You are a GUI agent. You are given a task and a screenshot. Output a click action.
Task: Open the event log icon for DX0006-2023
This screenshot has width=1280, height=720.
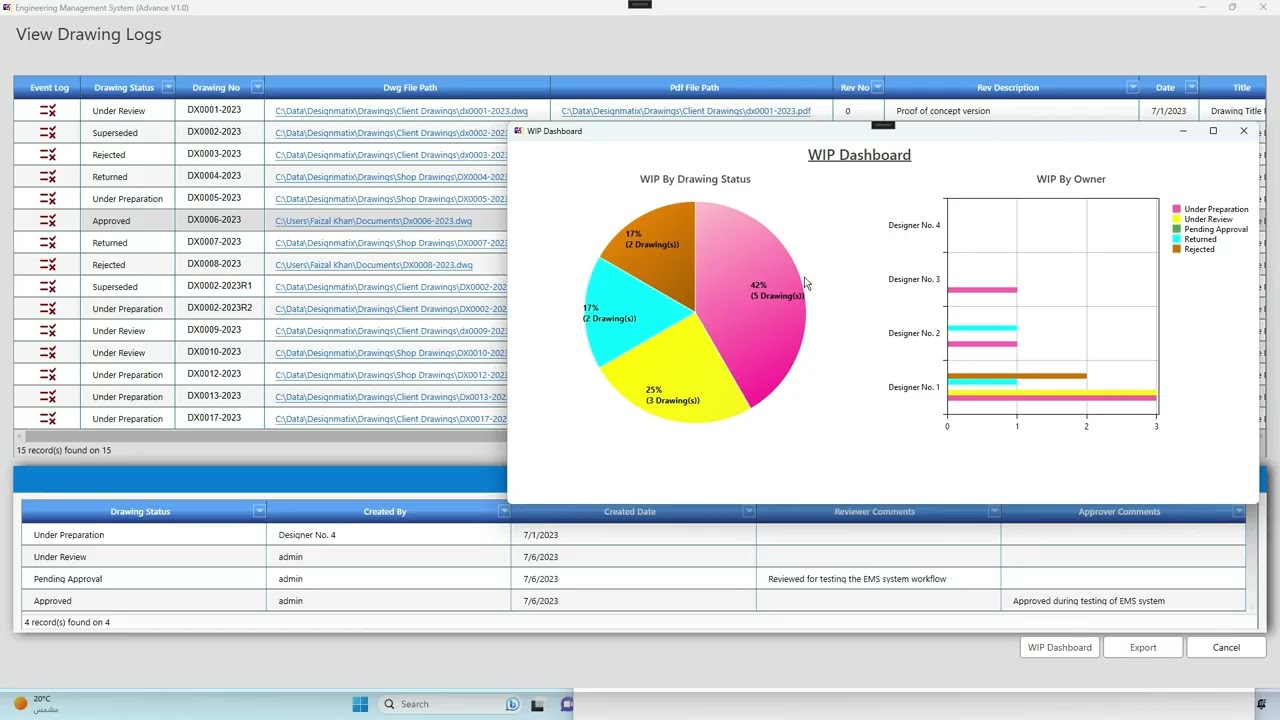coord(48,221)
